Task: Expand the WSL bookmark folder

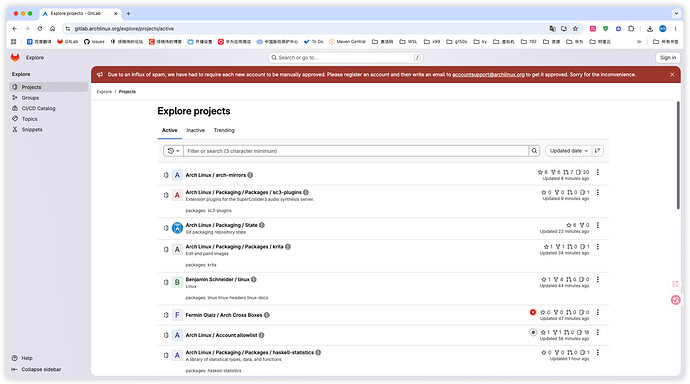Action: coord(408,41)
